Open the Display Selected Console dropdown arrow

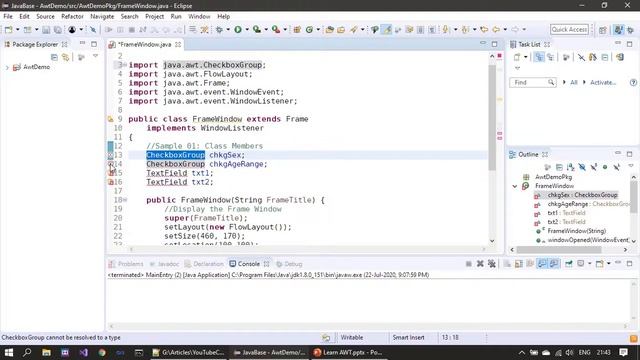589,264
